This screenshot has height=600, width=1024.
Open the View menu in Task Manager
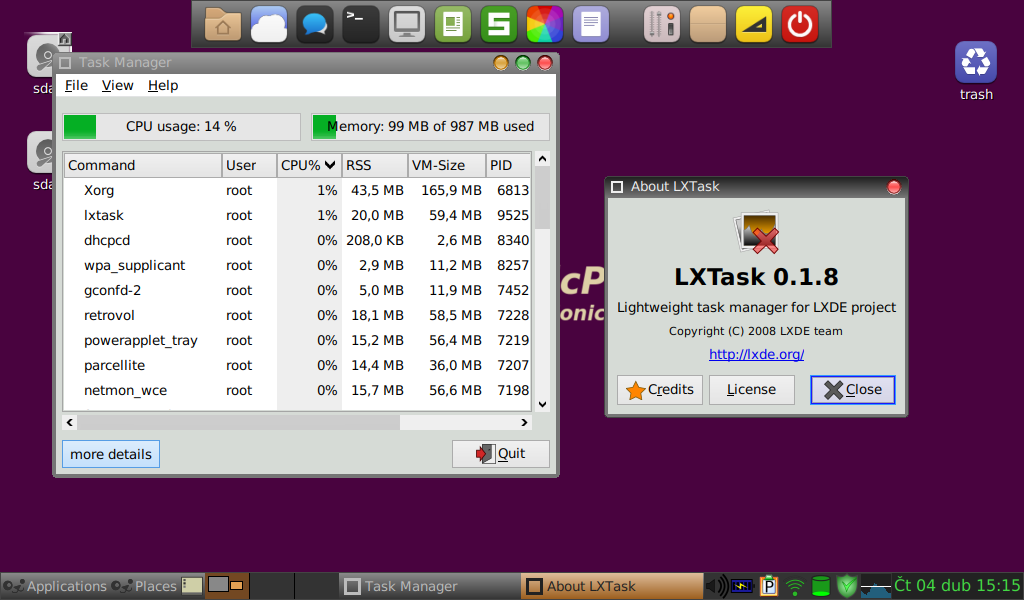point(117,85)
